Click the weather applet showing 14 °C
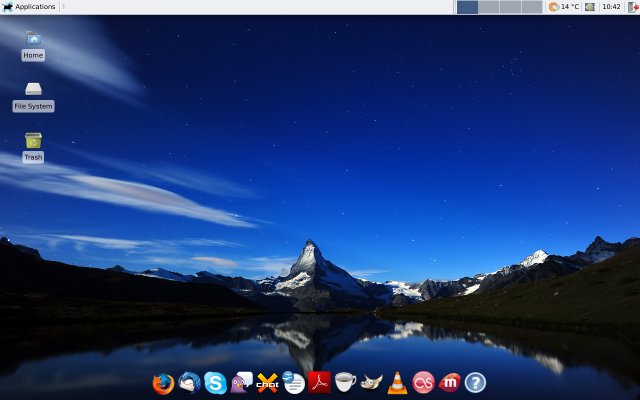This screenshot has width=640, height=400. pyautogui.click(x=564, y=7)
